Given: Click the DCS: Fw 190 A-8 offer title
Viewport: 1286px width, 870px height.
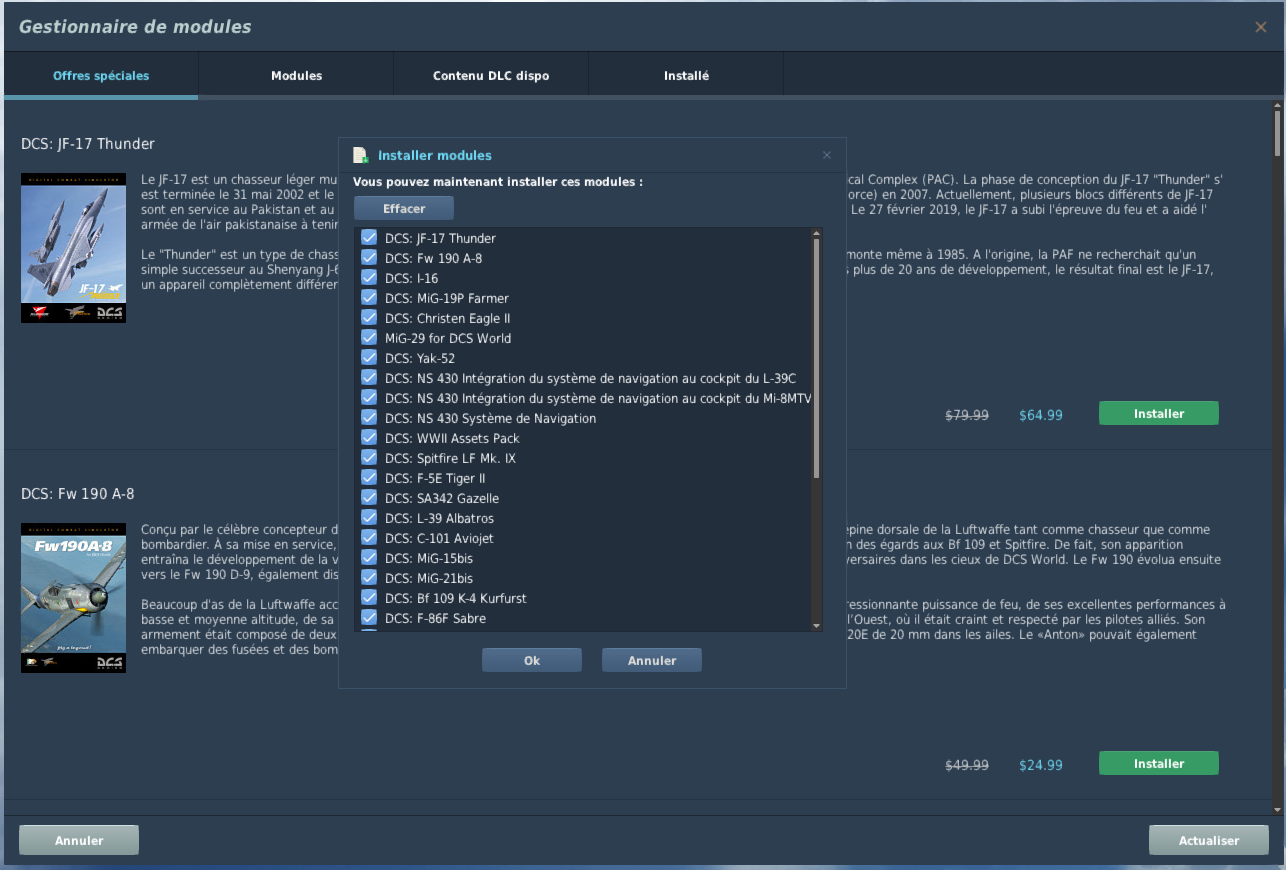Looking at the screenshot, I should pos(78,494).
